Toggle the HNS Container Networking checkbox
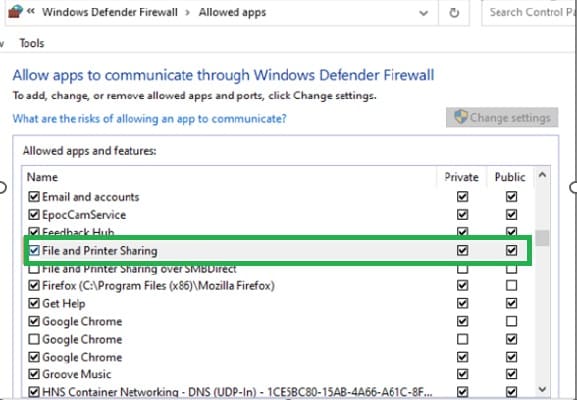This screenshot has height=400, width=577. tap(34, 391)
